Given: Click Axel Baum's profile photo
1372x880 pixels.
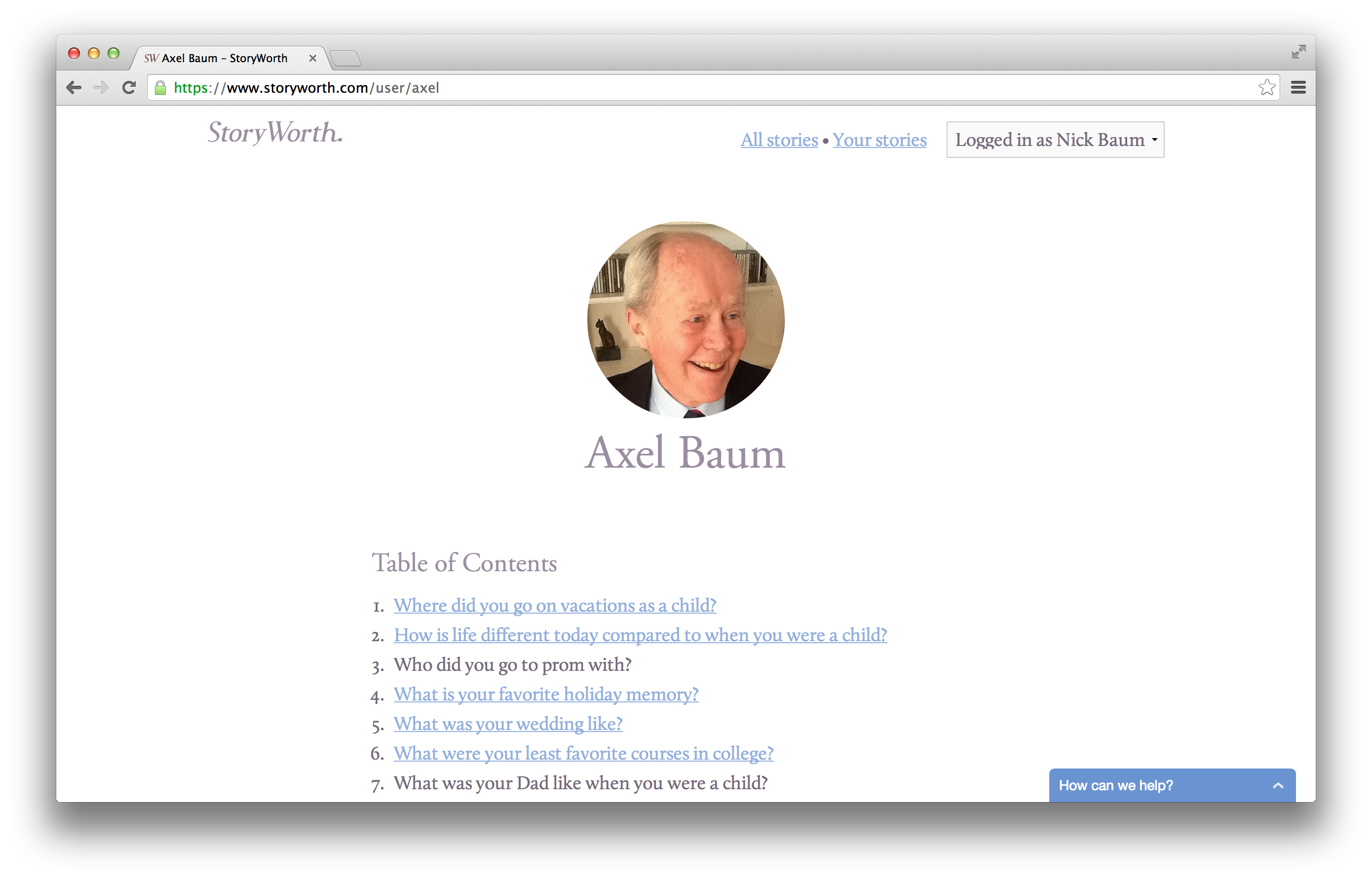Looking at the screenshot, I should point(686,320).
